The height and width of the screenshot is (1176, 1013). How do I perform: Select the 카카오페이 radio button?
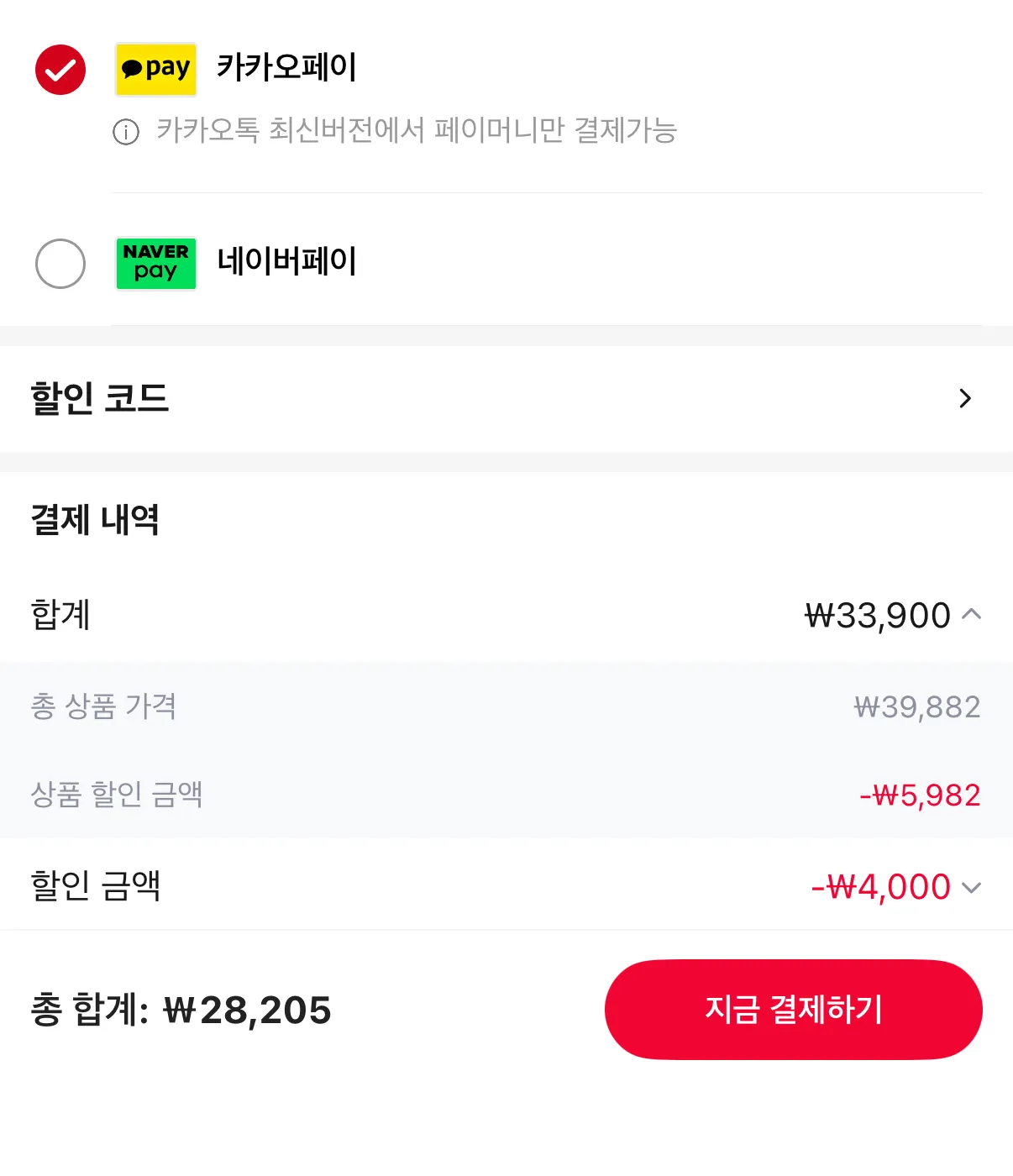[60, 70]
